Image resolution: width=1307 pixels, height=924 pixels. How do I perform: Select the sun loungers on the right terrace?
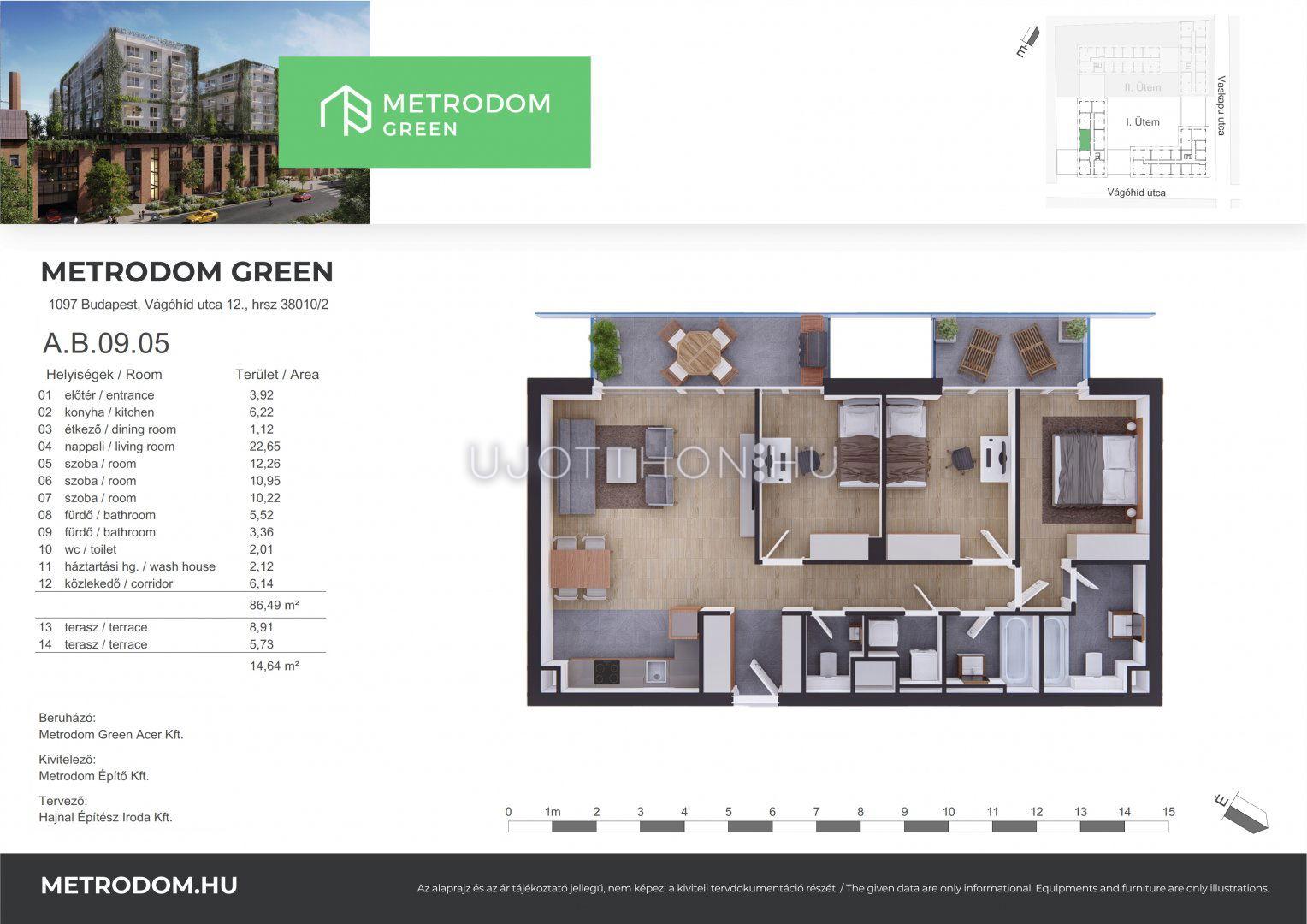(x=1005, y=351)
